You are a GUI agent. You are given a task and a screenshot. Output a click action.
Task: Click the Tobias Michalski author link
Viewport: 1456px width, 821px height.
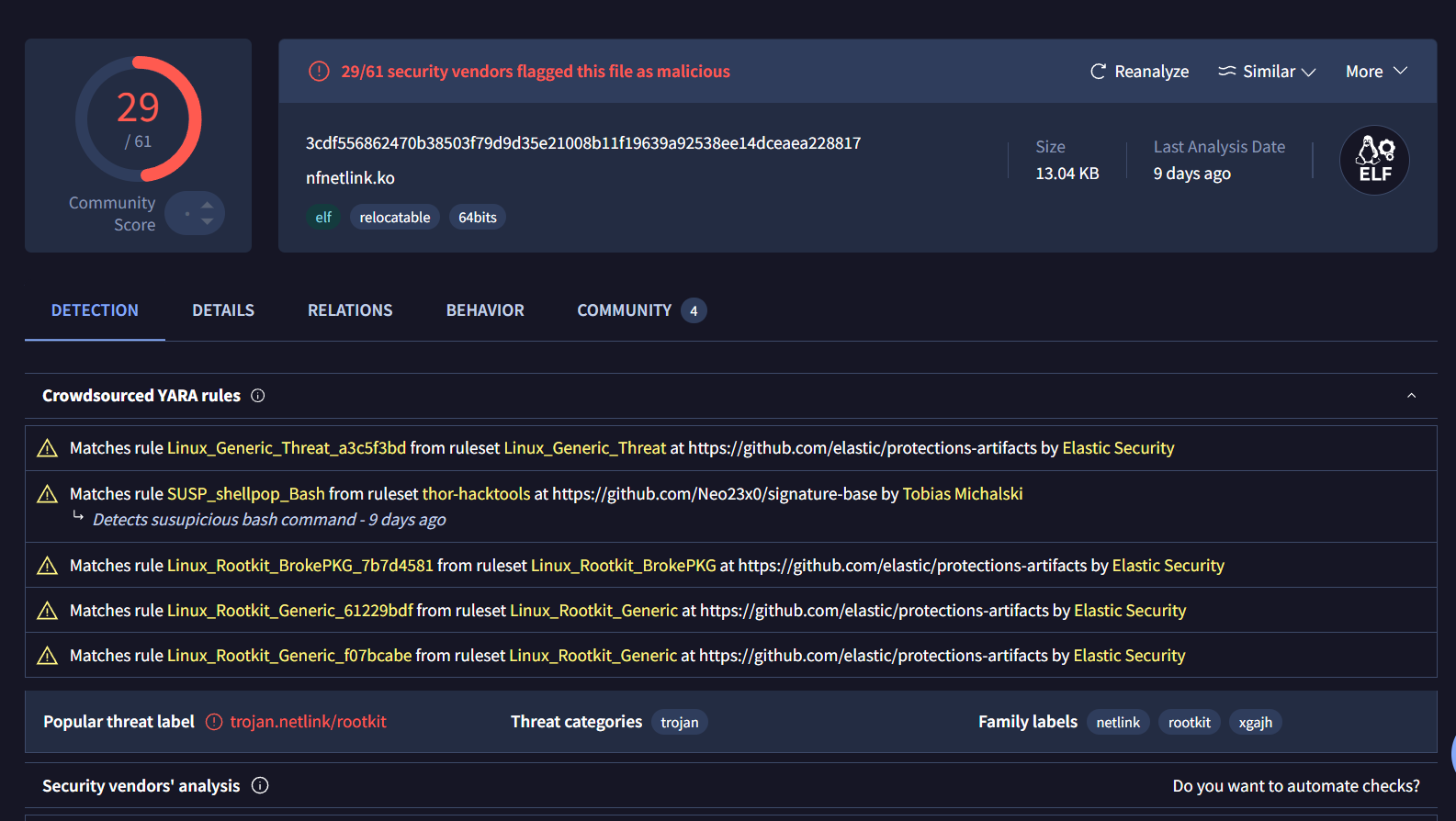(962, 494)
